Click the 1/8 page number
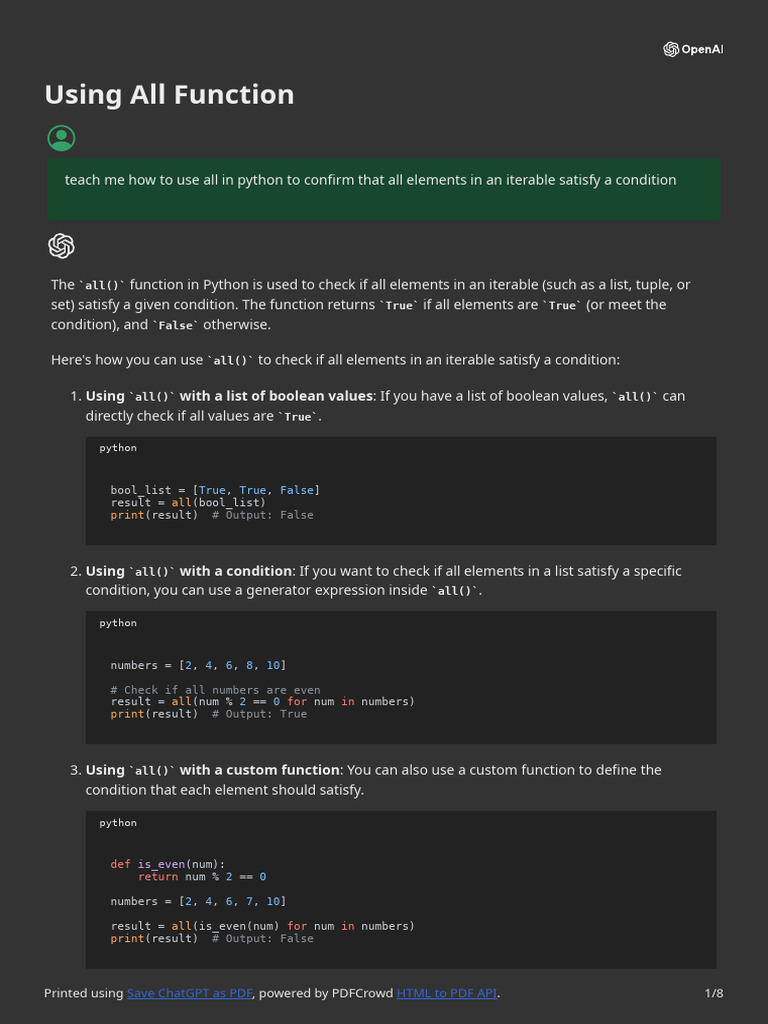 click(x=713, y=993)
